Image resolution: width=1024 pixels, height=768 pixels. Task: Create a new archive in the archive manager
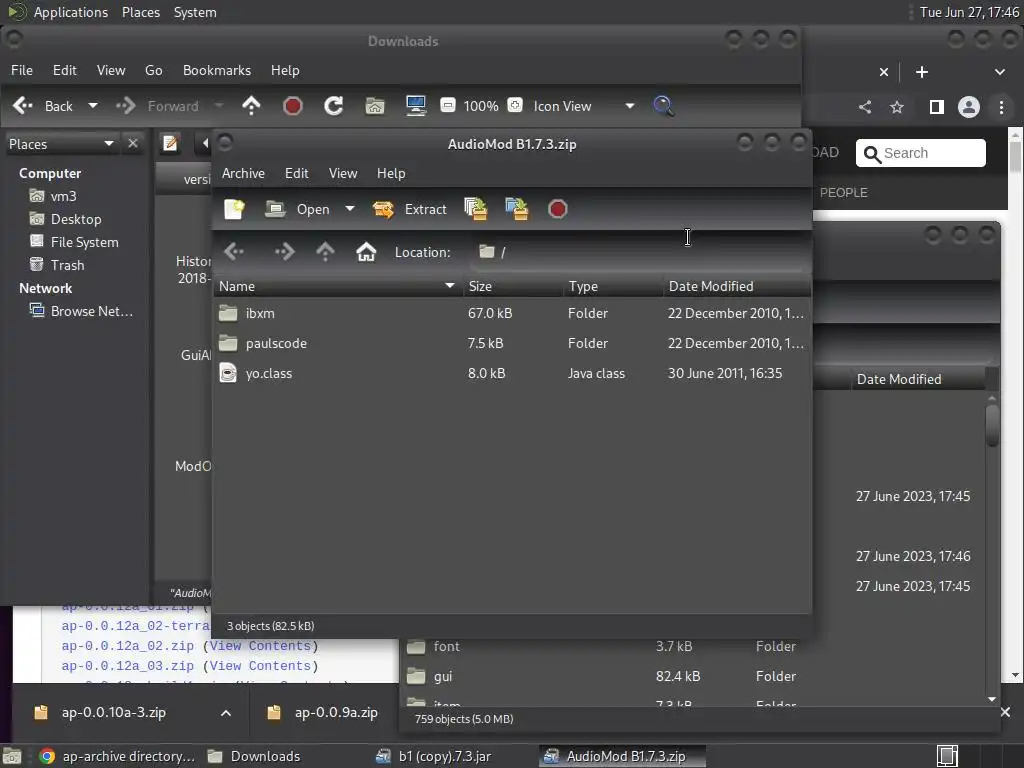tap(234, 209)
